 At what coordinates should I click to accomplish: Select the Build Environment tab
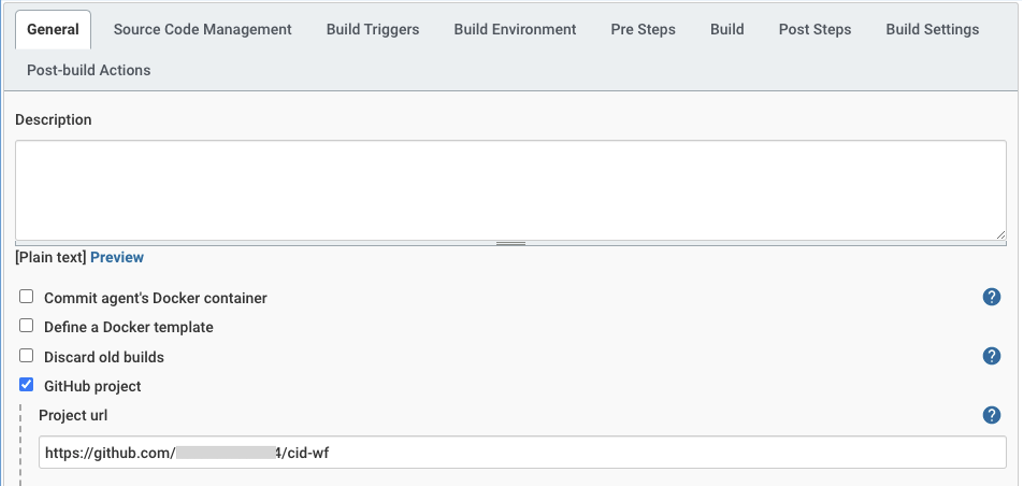(x=515, y=29)
